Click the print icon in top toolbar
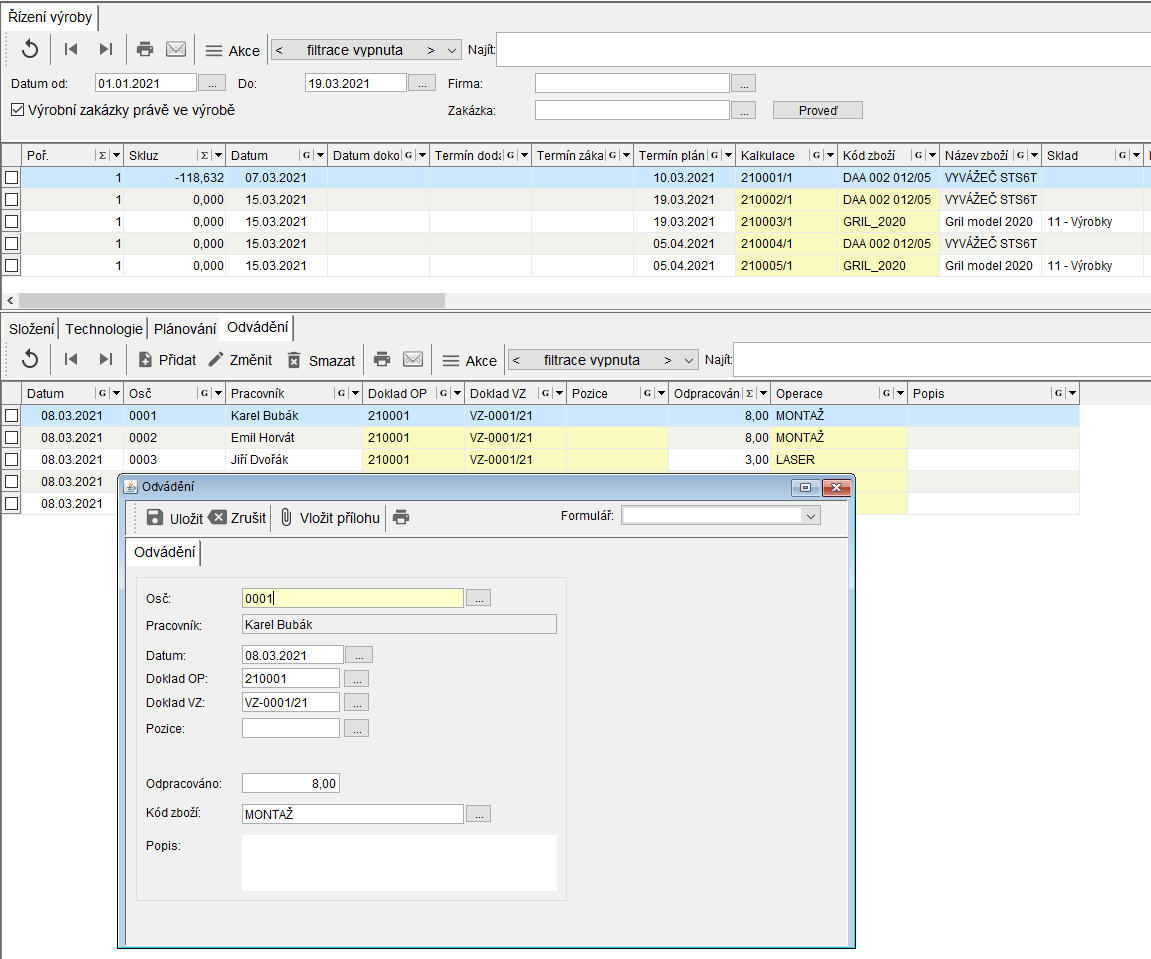Image resolution: width=1151 pixels, height=959 pixels. (145, 49)
